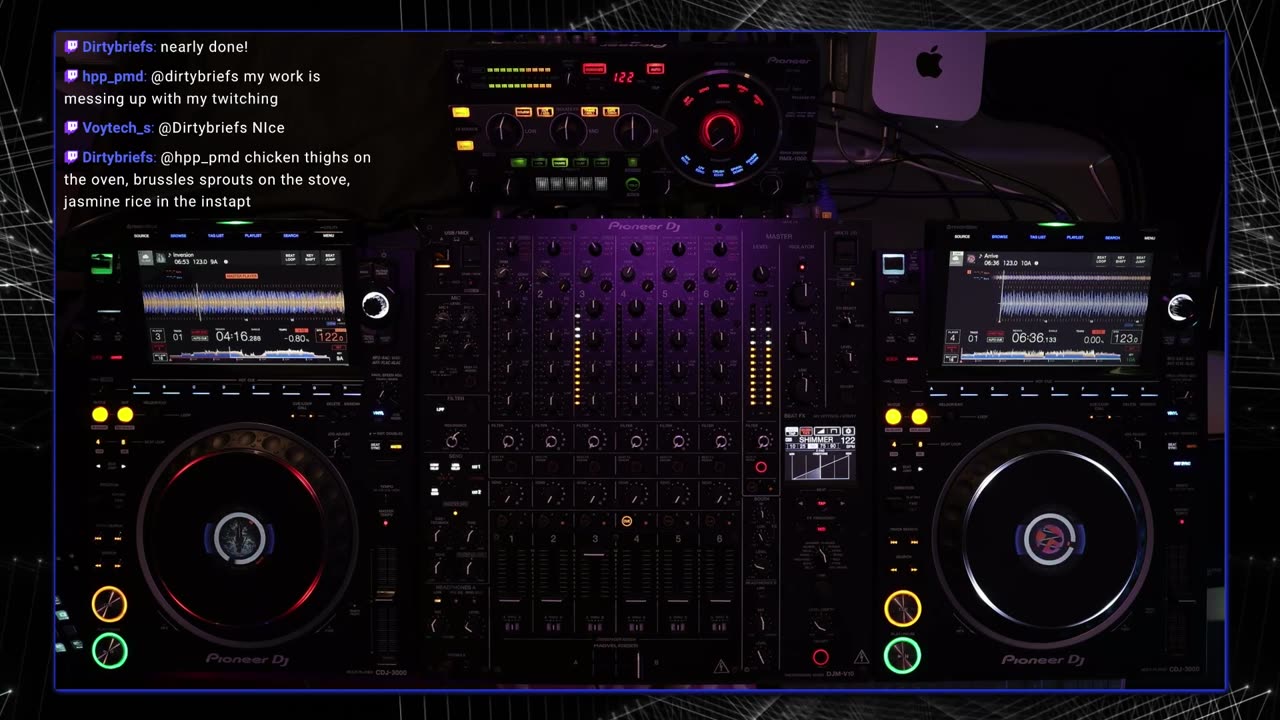Tap BEAT LOOP on the Arrive deck screen
Screen dimensions: 1280x720
point(1100,260)
